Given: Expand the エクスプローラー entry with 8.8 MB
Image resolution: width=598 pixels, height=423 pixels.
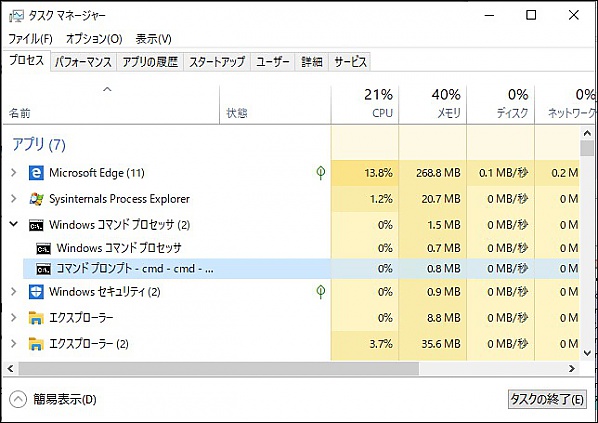Looking at the screenshot, I should (x=14, y=318).
